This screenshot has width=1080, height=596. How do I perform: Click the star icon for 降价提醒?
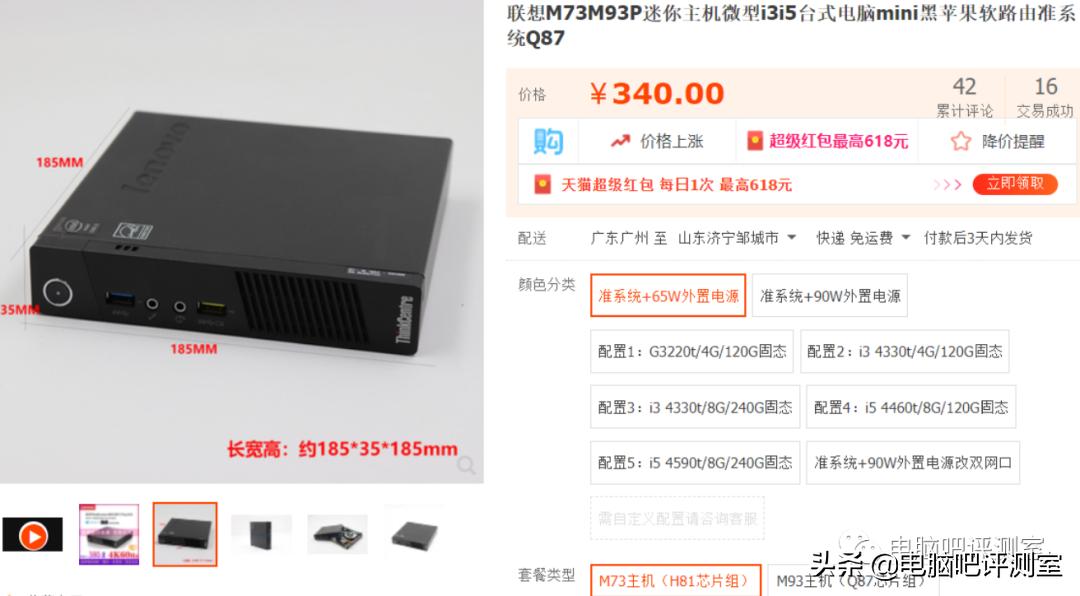pos(960,141)
